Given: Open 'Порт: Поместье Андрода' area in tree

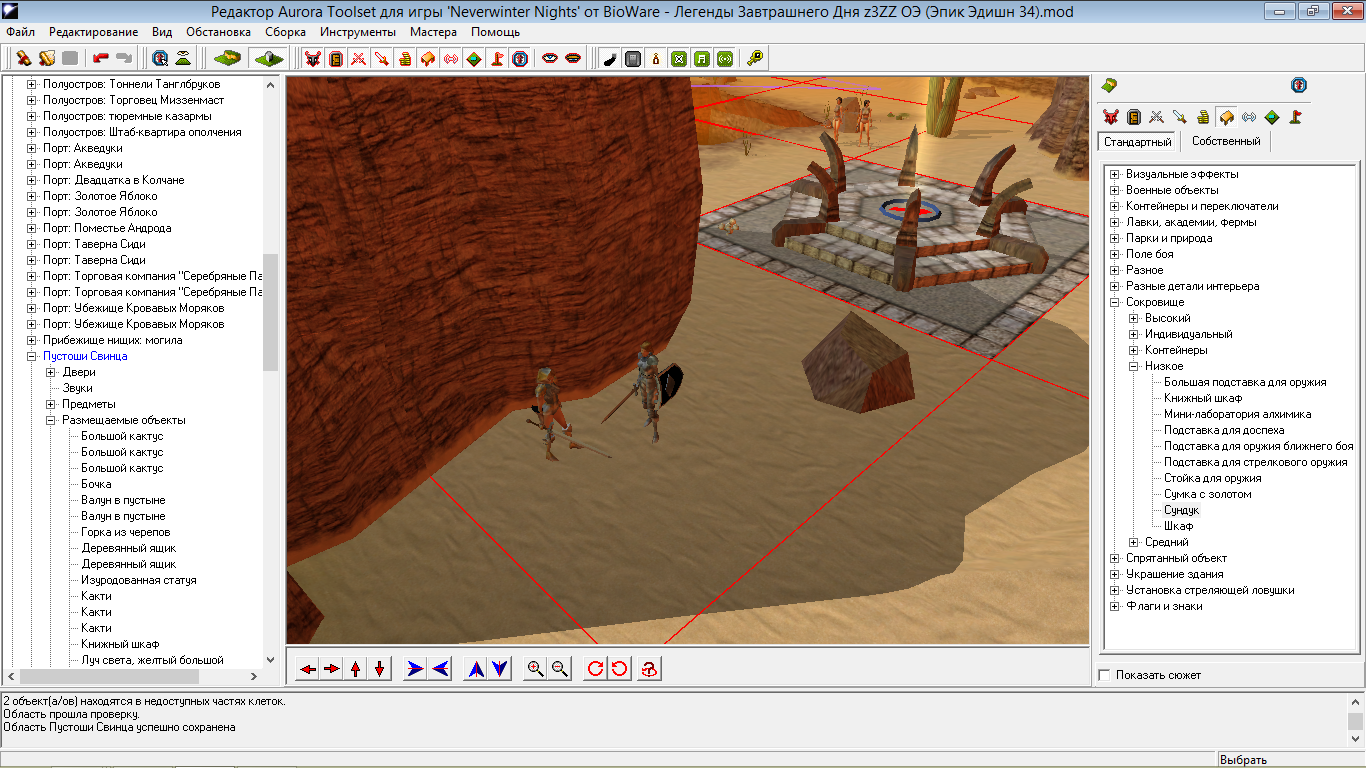Looking at the screenshot, I should (x=107, y=228).
